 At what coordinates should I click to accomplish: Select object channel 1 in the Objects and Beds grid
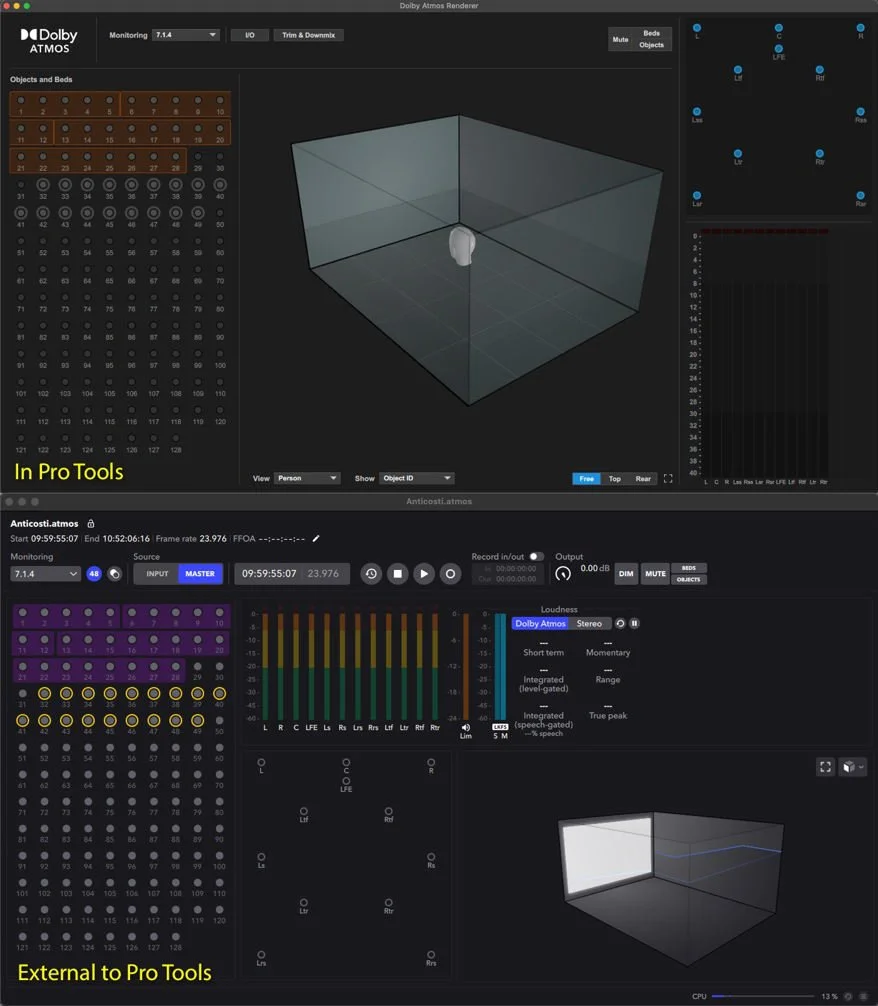point(19,100)
